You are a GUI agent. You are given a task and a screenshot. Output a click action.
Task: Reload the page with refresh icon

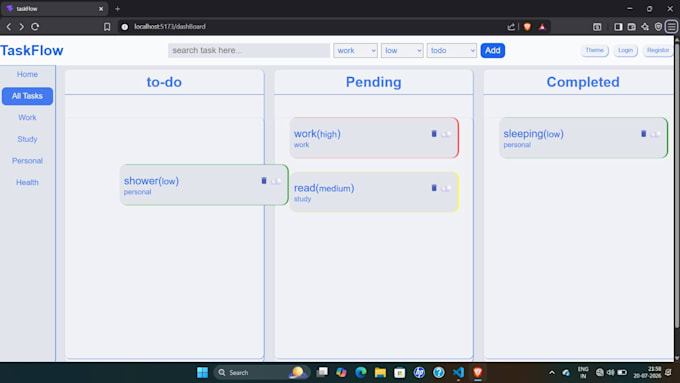[x=35, y=26]
